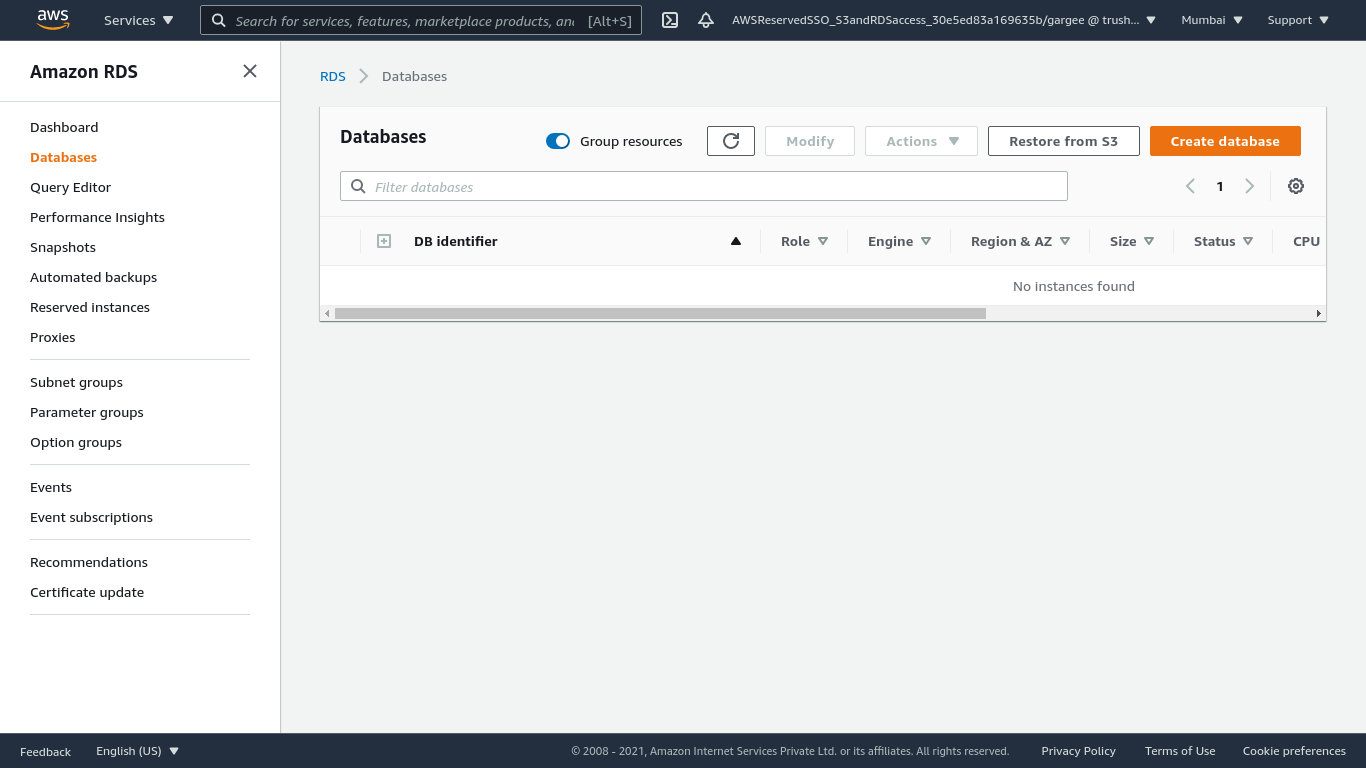This screenshot has width=1366, height=768.
Task: Open the CloudShell terminal icon
Action: click(x=670, y=20)
